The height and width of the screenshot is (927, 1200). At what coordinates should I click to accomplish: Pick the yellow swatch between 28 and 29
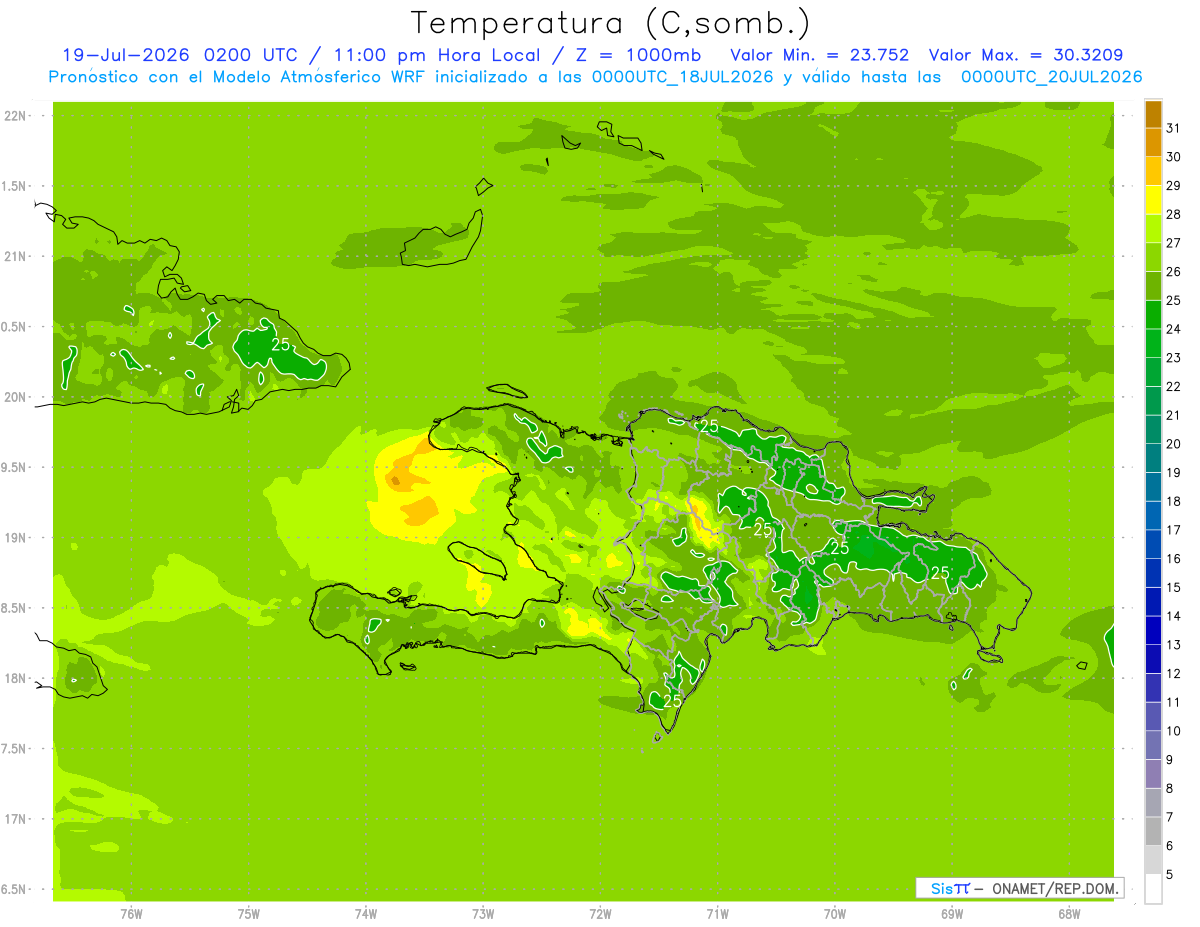(x=1153, y=200)
